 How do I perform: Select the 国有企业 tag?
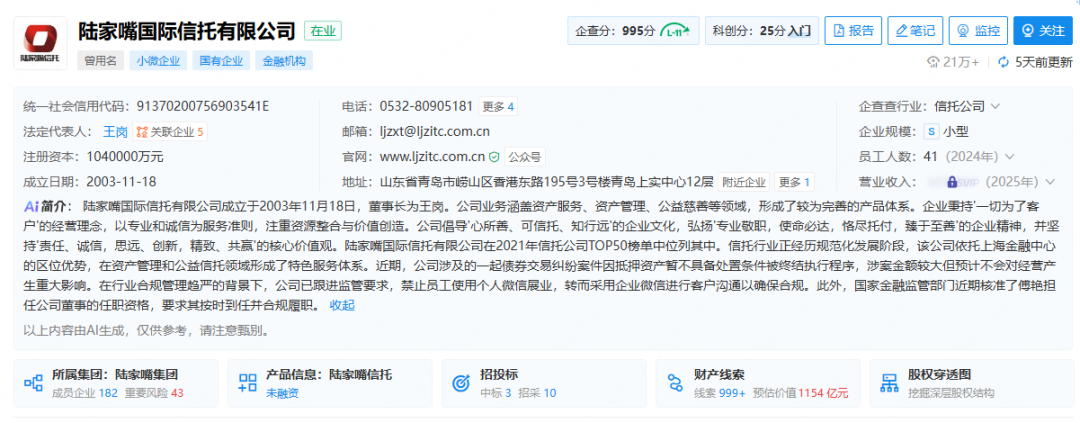tap(221, 61)
